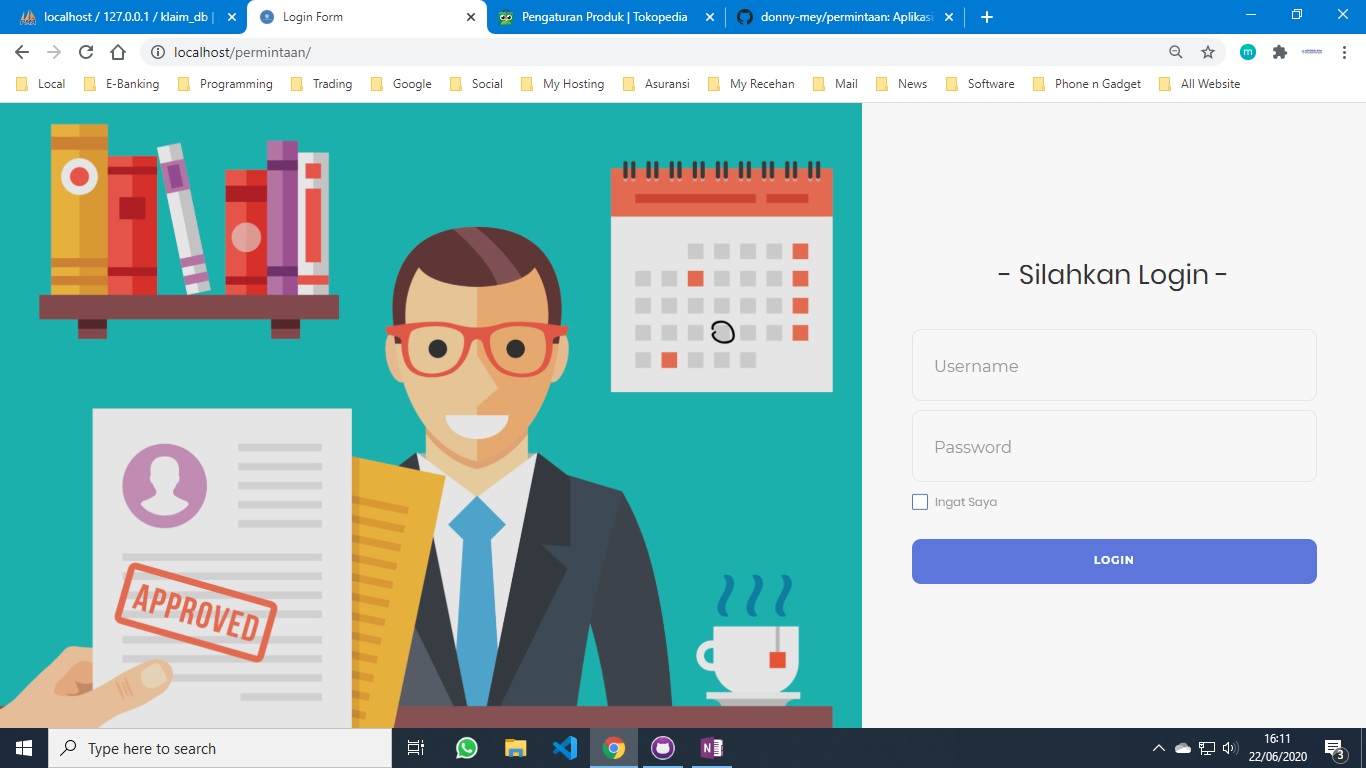Switch to Pengaturan Produk Tokopedia tab
The height and width of the screenshot is (768, 1366).
click(x=603, y=17)
